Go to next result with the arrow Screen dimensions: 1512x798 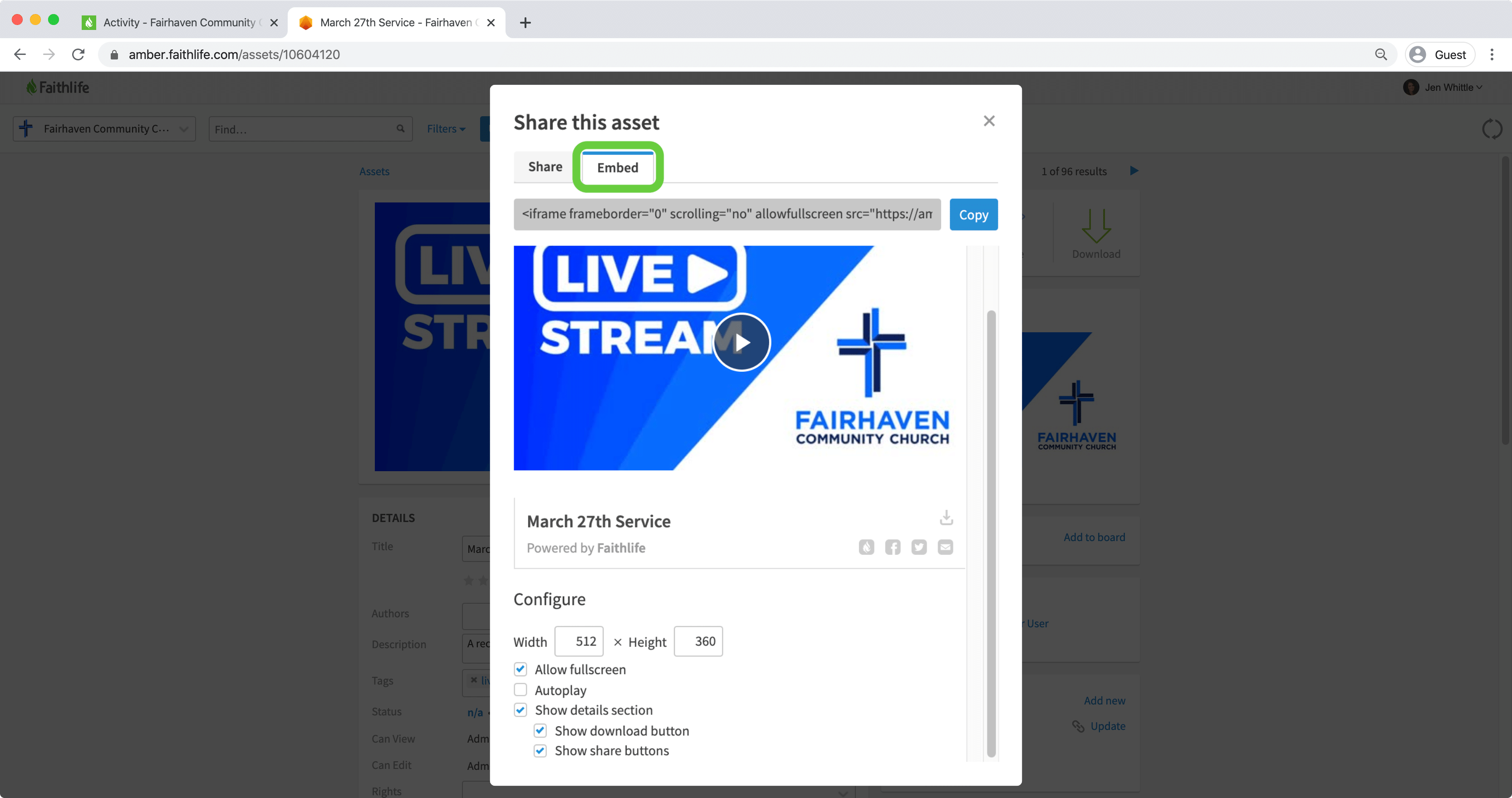[1134, 171]
